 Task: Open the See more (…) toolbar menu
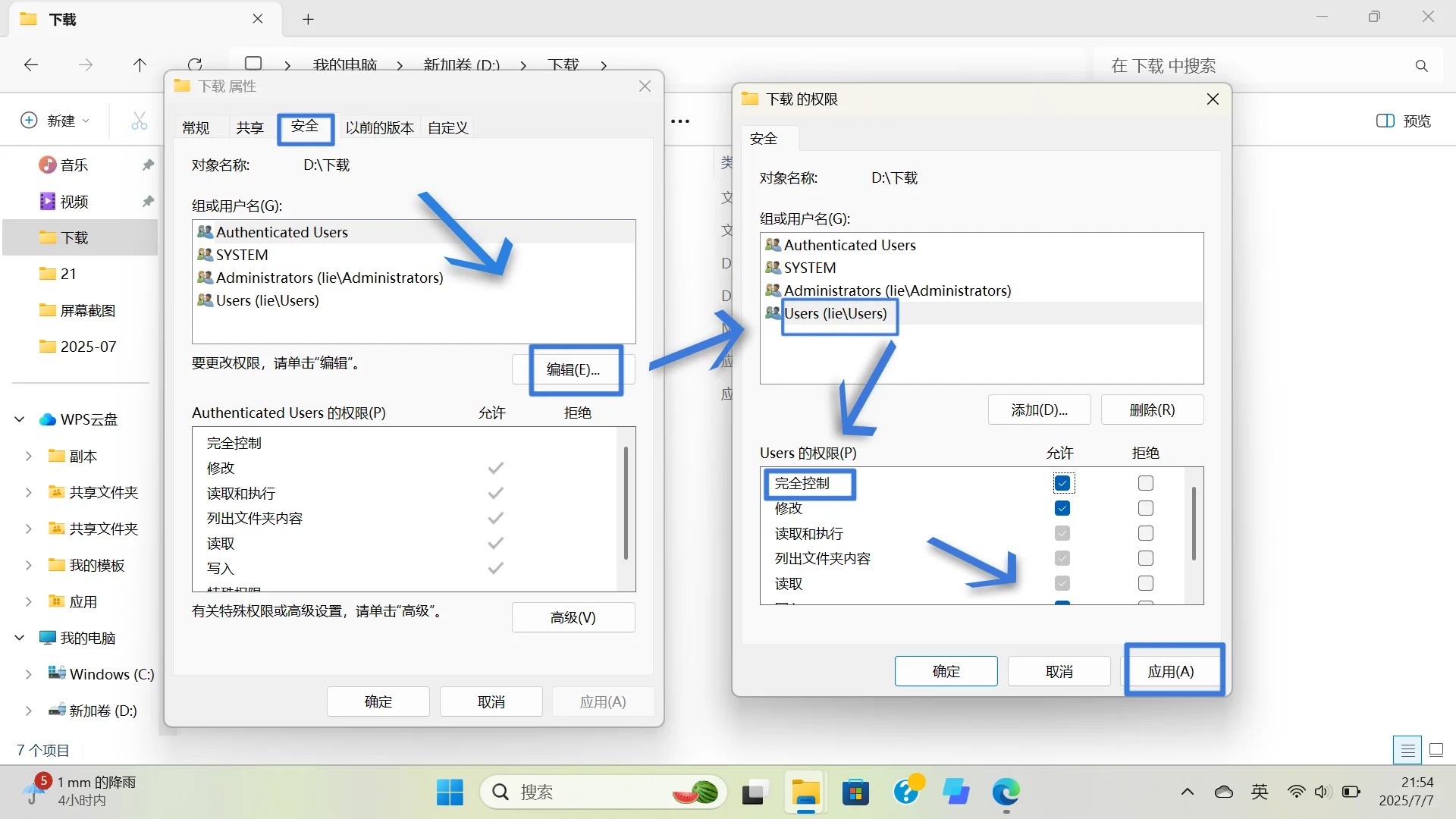coord(680,121)
